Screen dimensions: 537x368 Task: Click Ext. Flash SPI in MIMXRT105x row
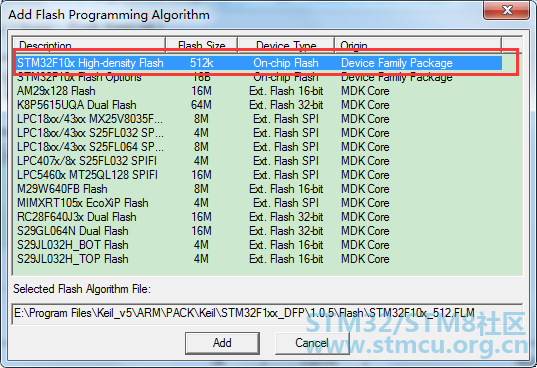click(286, 203)
